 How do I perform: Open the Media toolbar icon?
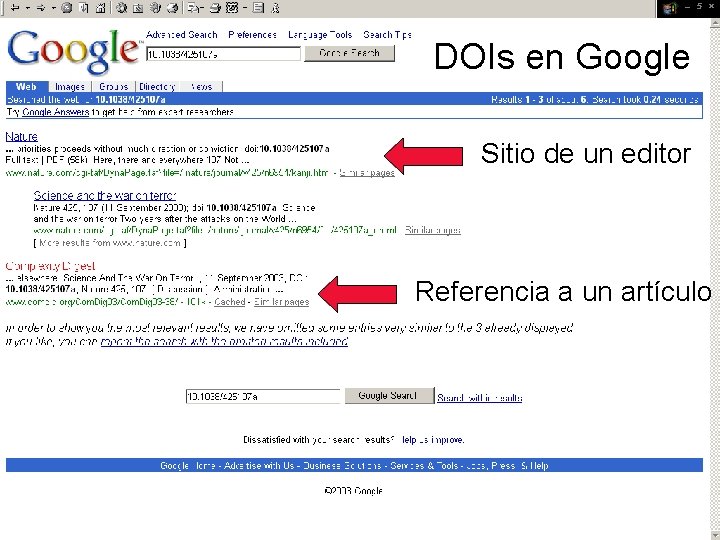tap(156, 8)
